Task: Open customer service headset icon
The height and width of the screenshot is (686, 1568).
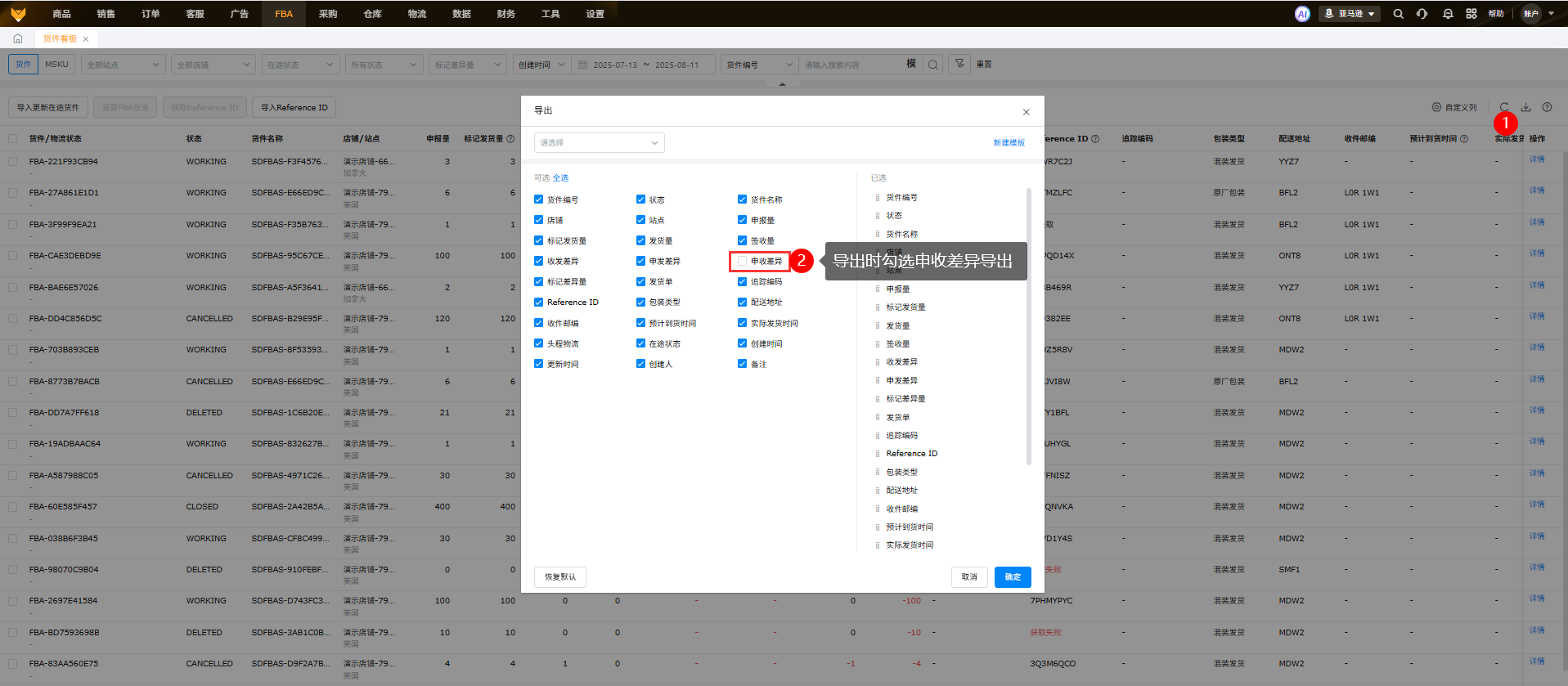Action: tap(1422, 14)
